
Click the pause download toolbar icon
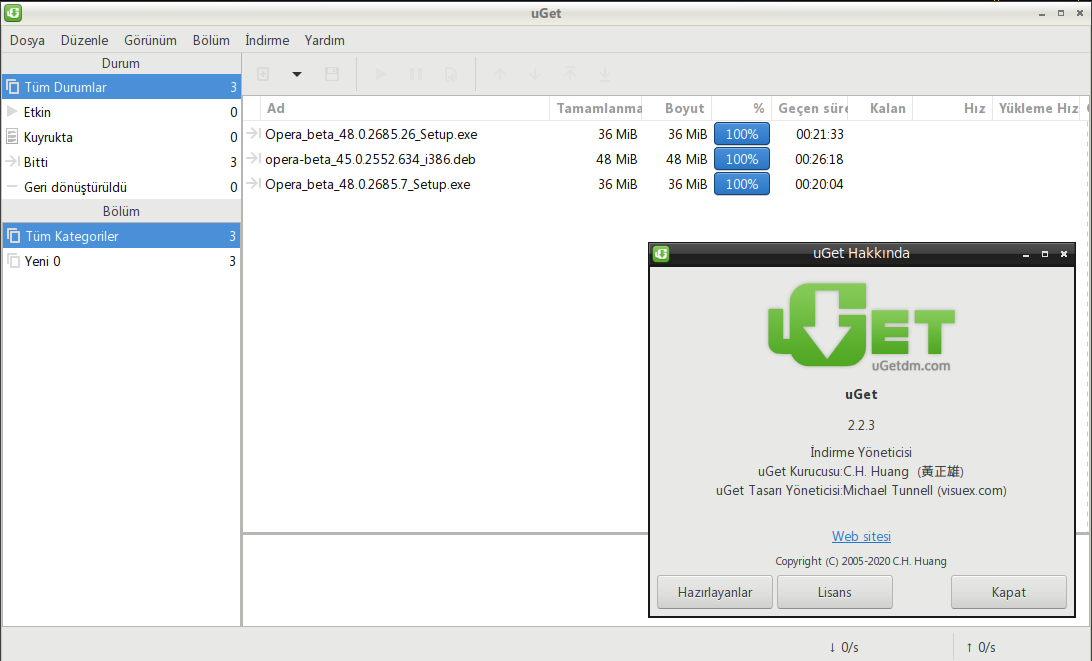tap(416, 74)
